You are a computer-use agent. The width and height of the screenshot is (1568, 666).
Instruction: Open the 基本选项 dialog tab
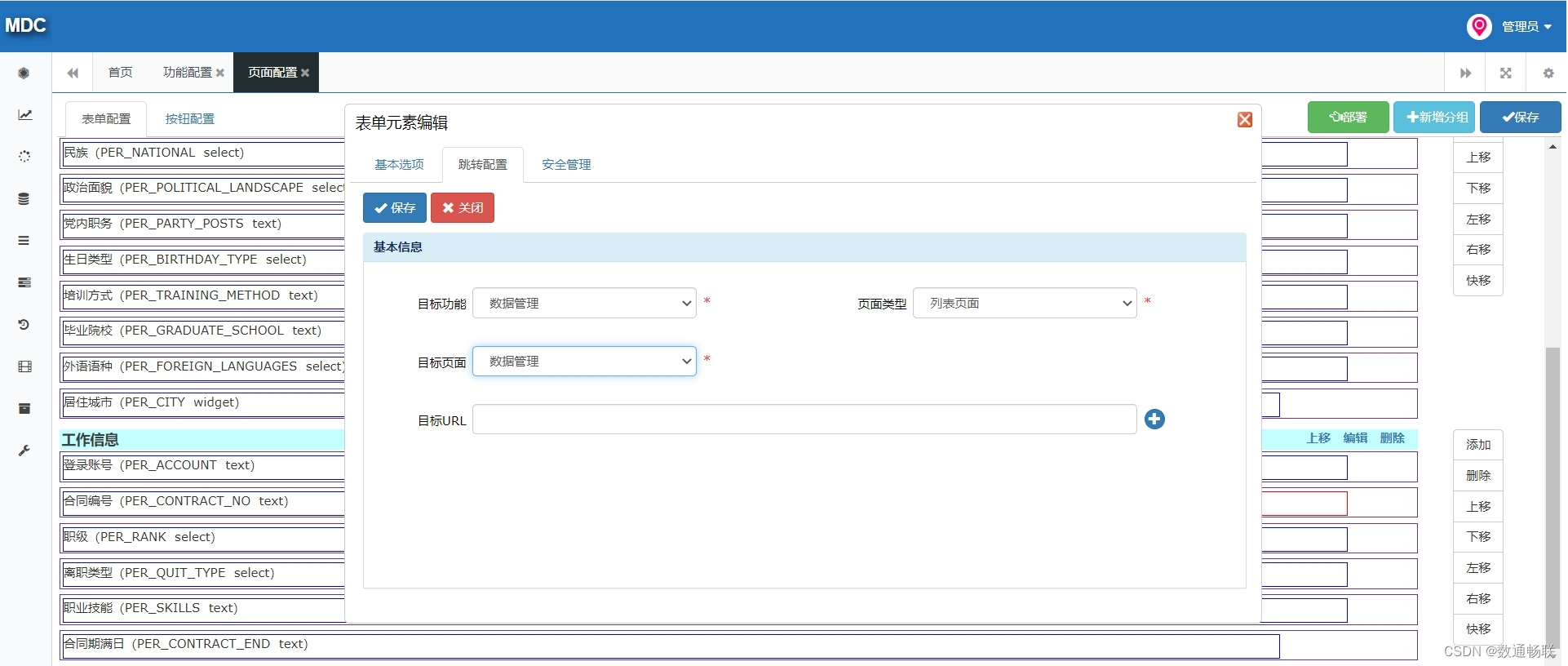pyautogui.click(x=399, y=165)
